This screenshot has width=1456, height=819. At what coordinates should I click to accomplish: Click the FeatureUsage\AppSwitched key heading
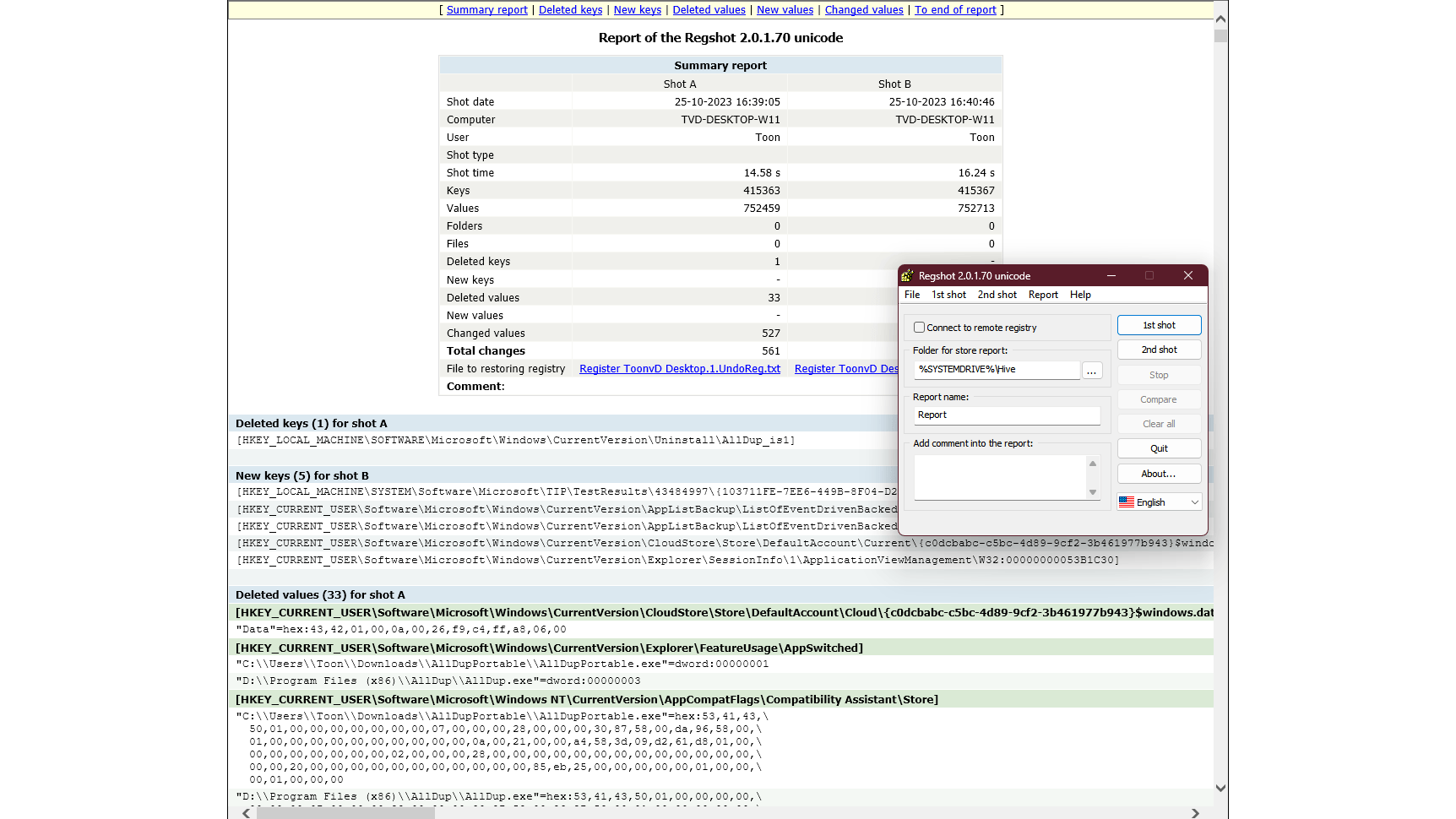click(550, 648)
